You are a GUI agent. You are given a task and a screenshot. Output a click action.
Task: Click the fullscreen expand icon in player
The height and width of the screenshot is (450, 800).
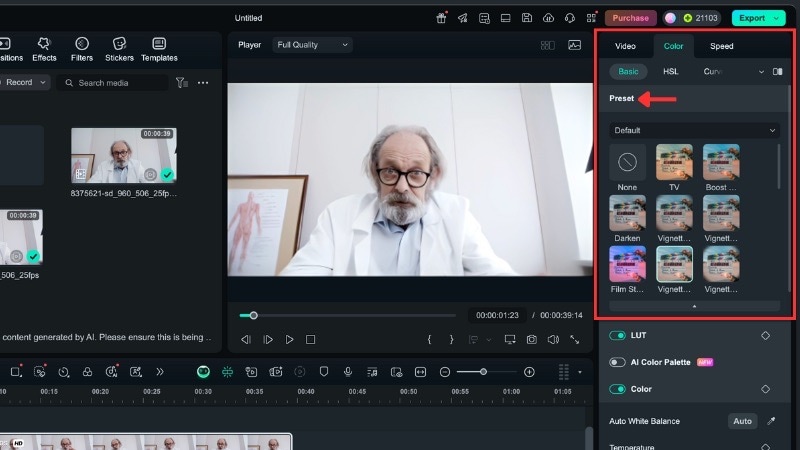point(574,339)
